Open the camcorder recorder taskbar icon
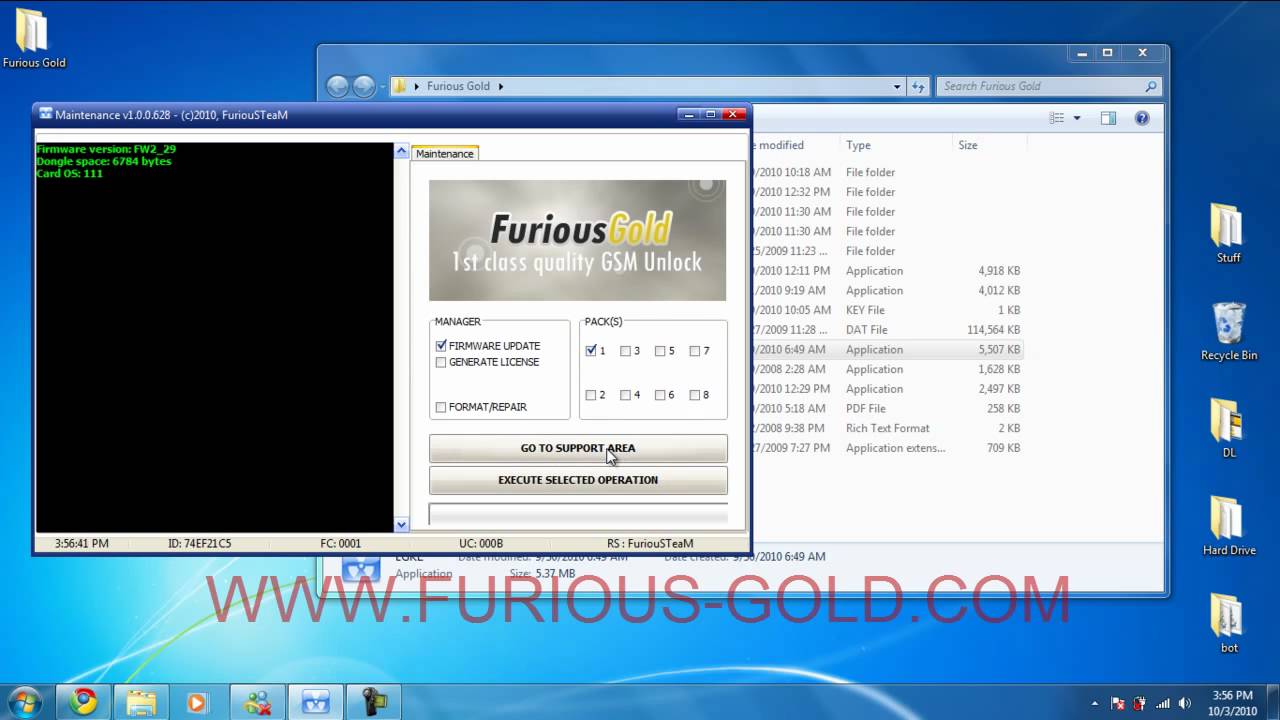 374,702
